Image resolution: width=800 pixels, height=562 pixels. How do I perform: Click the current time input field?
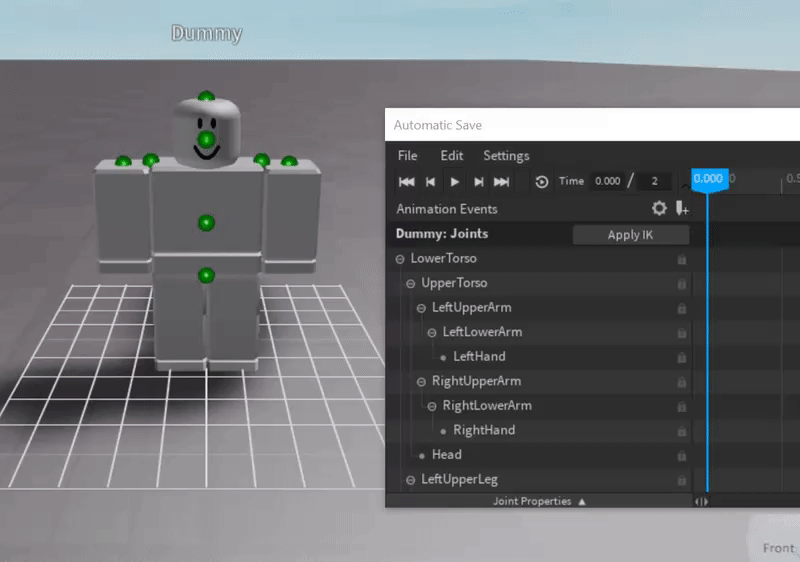(x=607, y=182)
